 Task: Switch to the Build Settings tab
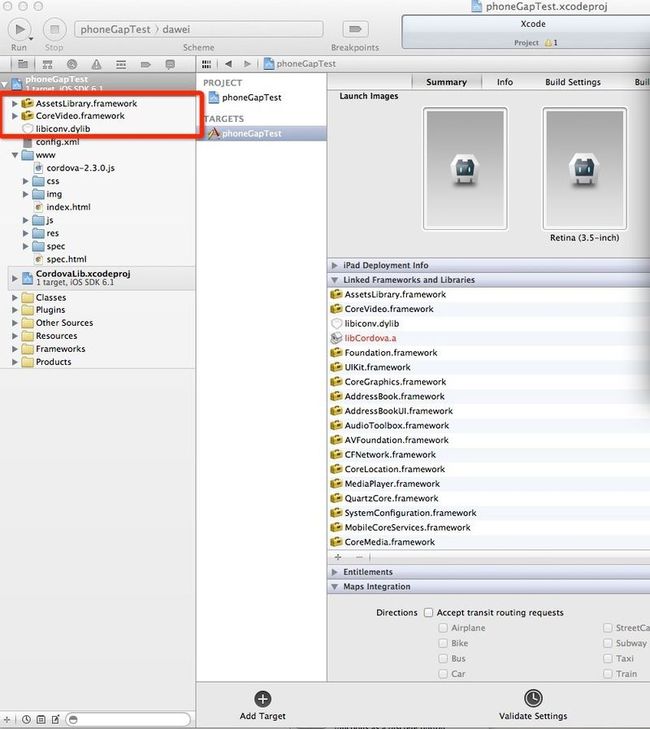(x=573, y=82)
